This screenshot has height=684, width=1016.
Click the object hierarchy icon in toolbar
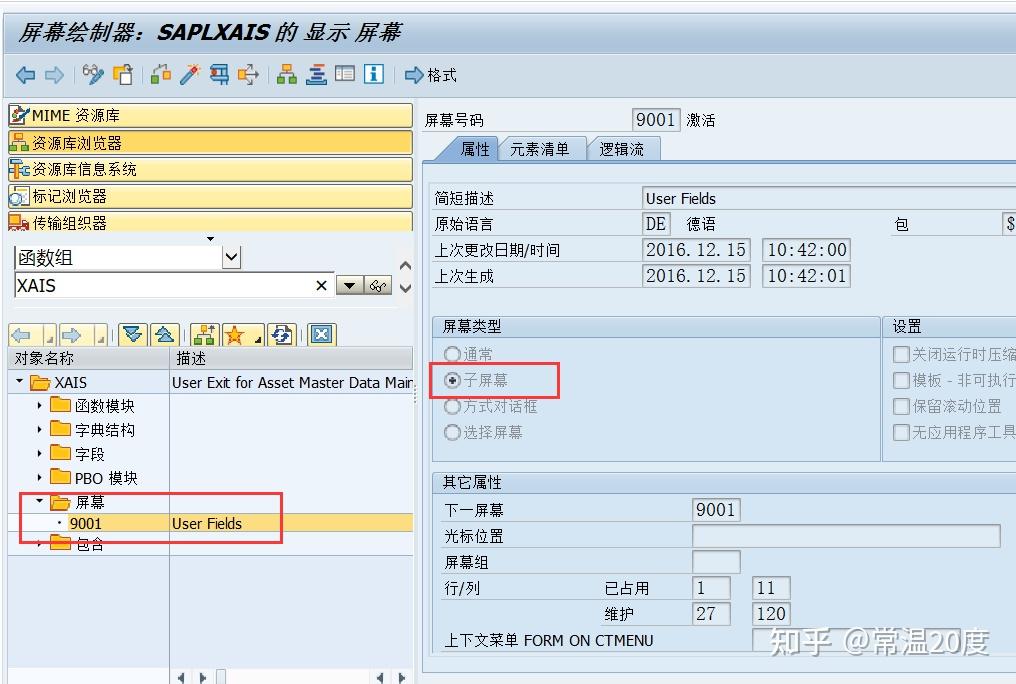click(286, 73)
